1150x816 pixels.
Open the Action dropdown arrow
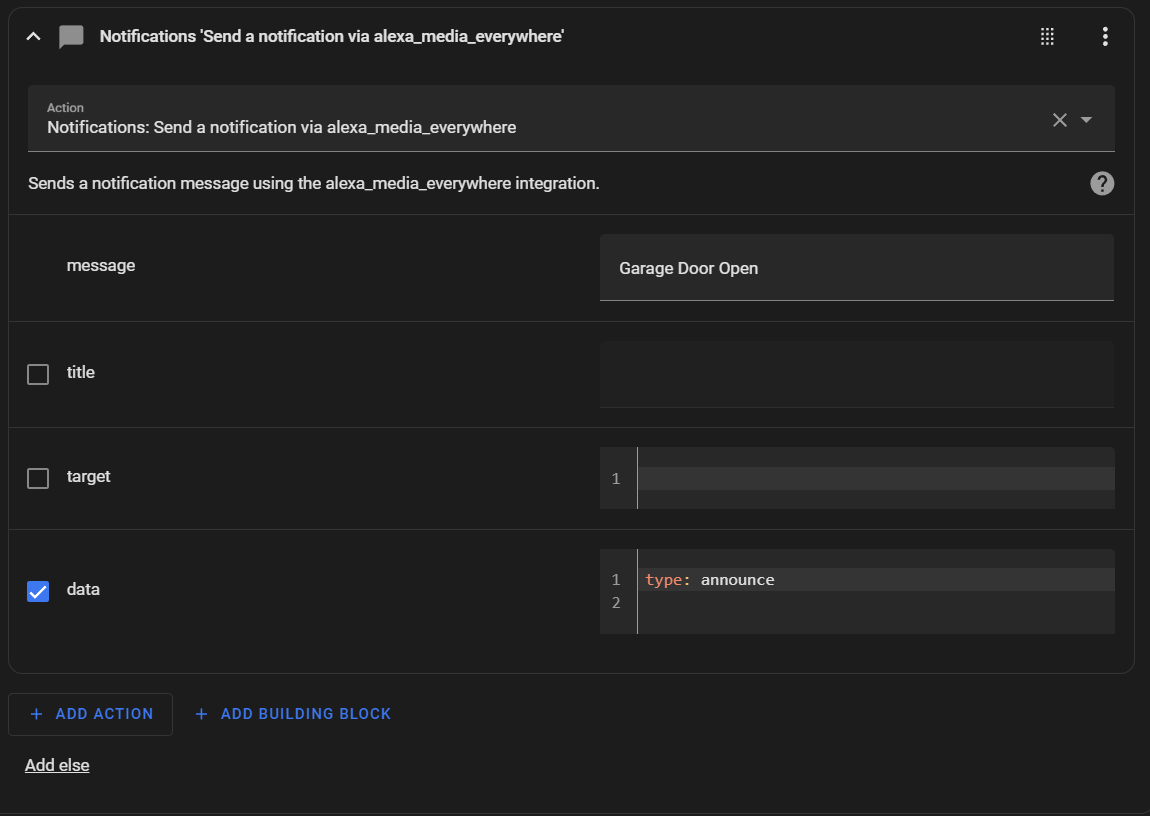[1087, 120]
